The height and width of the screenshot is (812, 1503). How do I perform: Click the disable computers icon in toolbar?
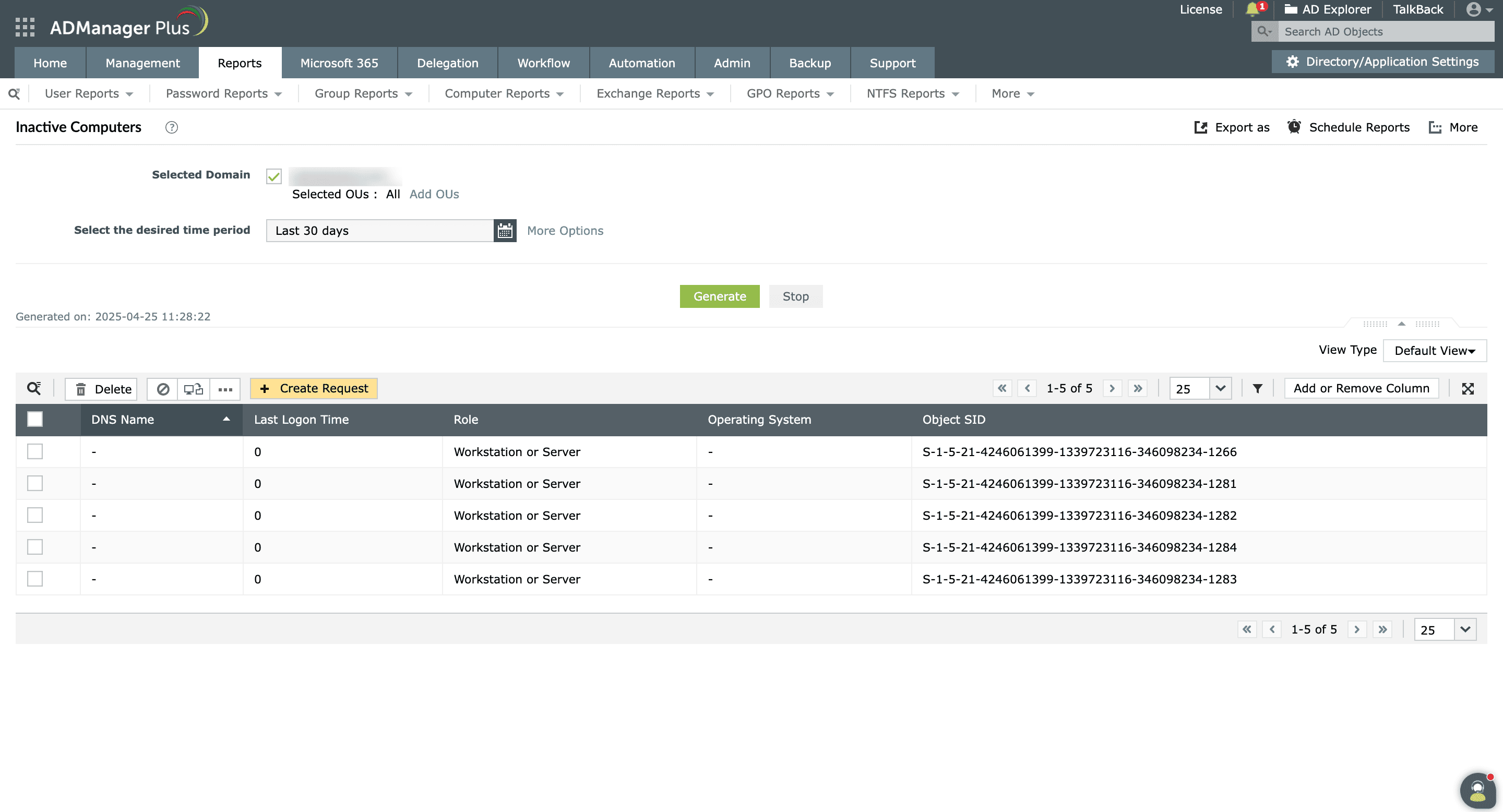tap(163, 389)
